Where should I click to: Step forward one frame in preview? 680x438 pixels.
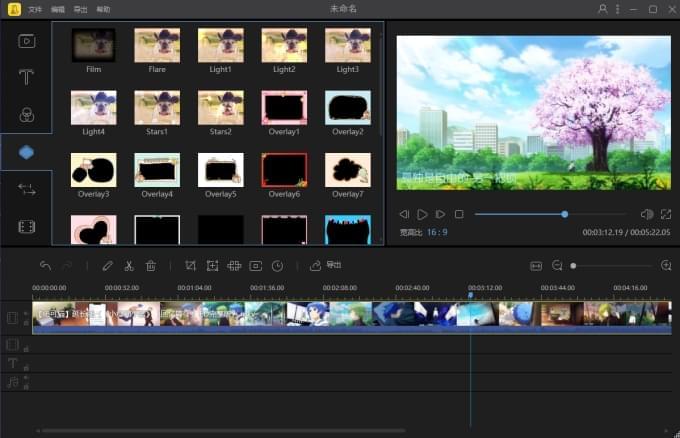(440, 214)
